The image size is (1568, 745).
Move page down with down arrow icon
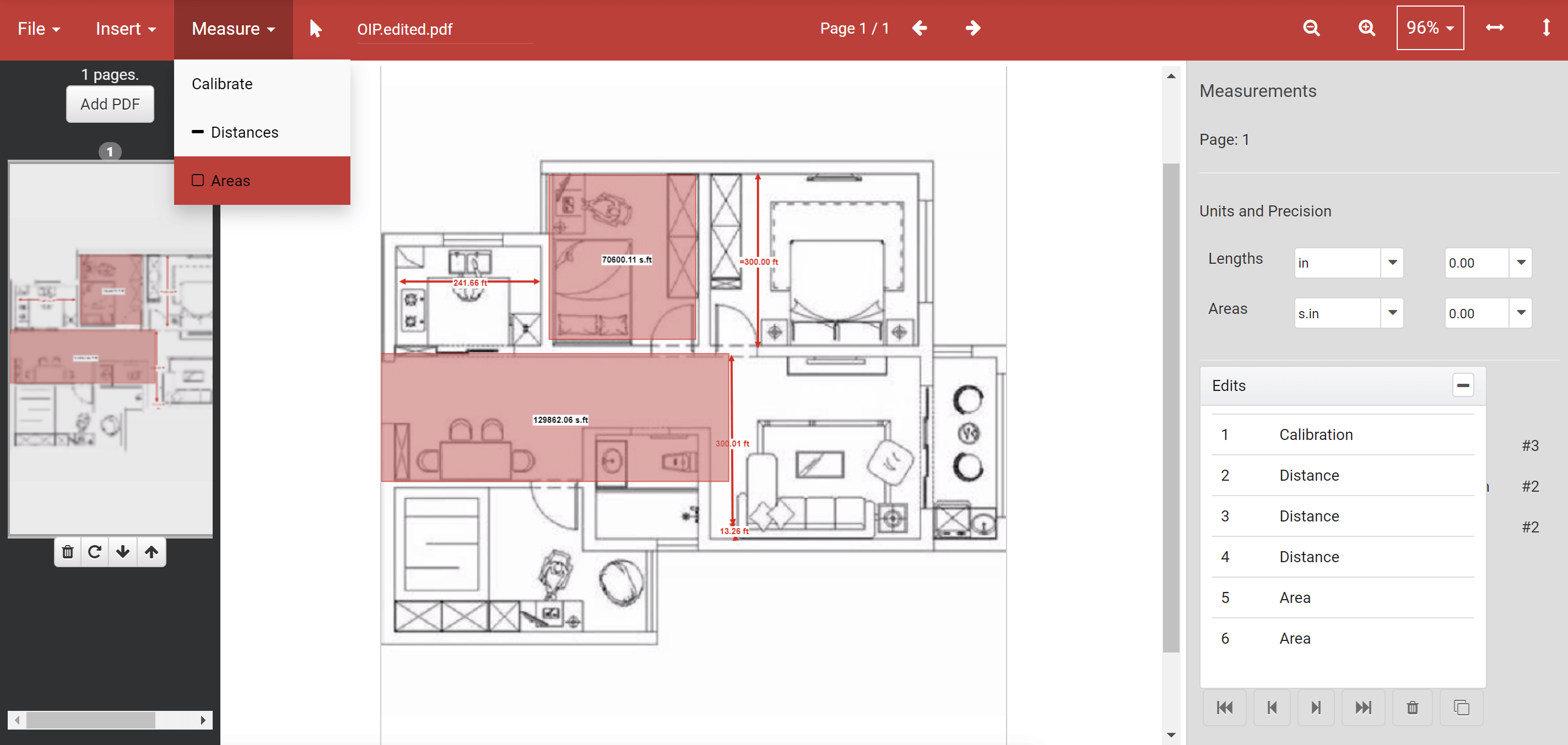click(122, 552)
